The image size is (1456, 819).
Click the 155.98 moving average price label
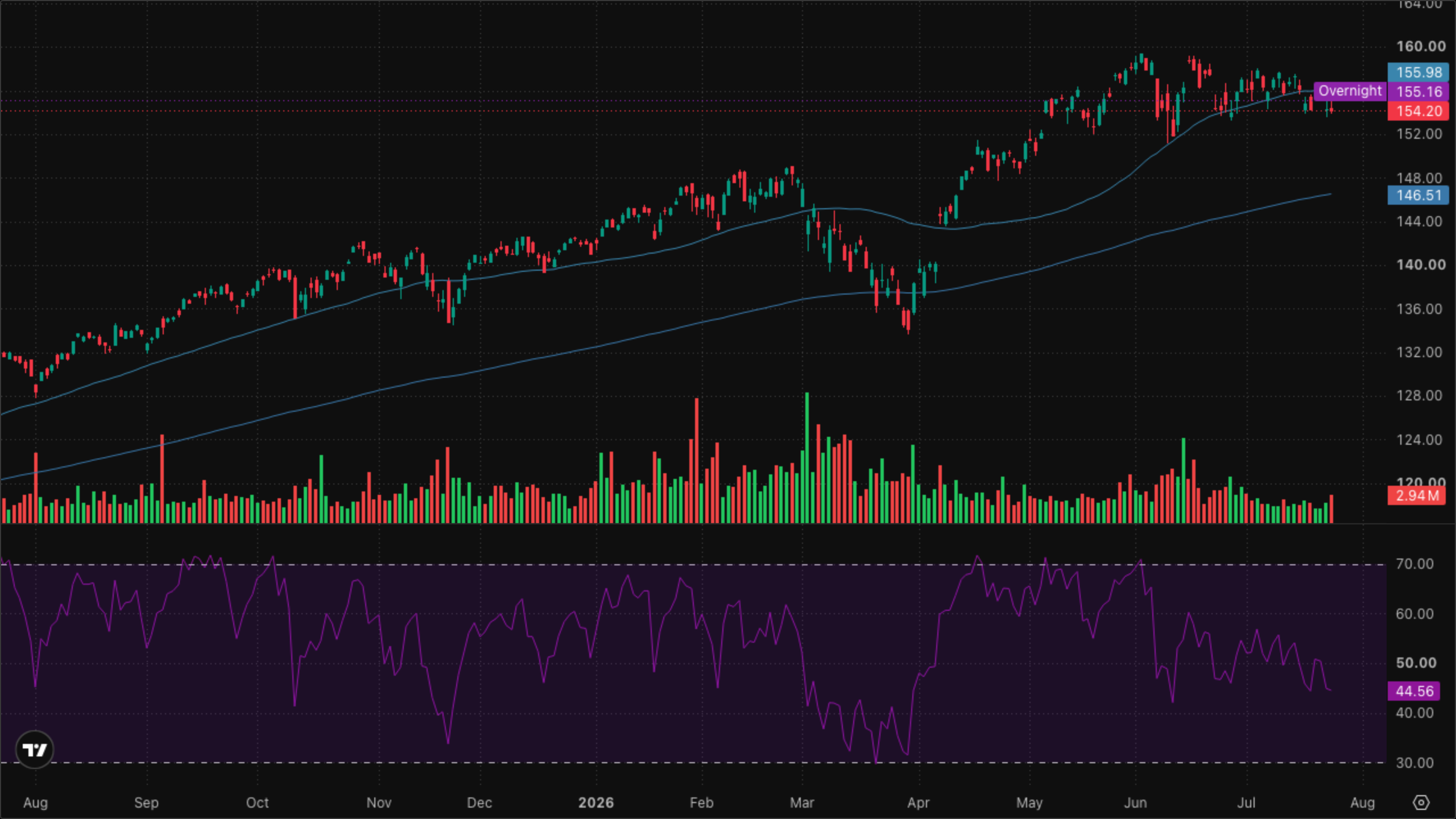click(x=1418, y=72)
